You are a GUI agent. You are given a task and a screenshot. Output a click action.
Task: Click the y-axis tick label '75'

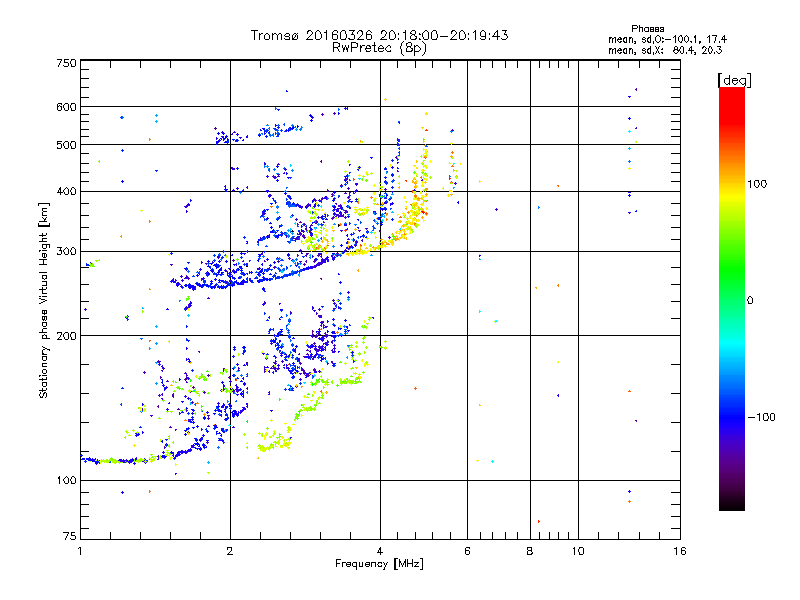(x=70, y=536)
